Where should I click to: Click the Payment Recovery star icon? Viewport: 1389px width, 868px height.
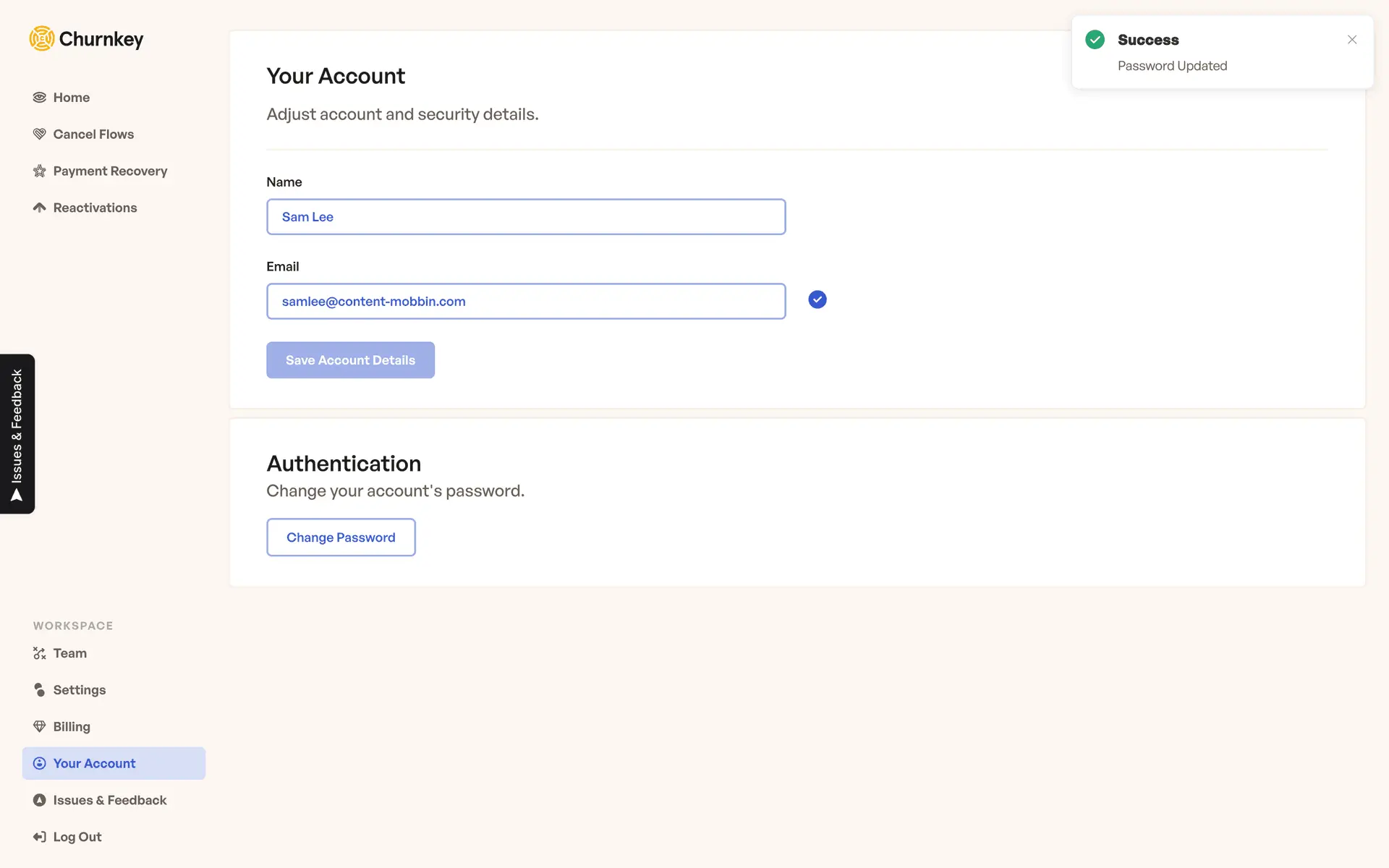(x=40, y=171)
